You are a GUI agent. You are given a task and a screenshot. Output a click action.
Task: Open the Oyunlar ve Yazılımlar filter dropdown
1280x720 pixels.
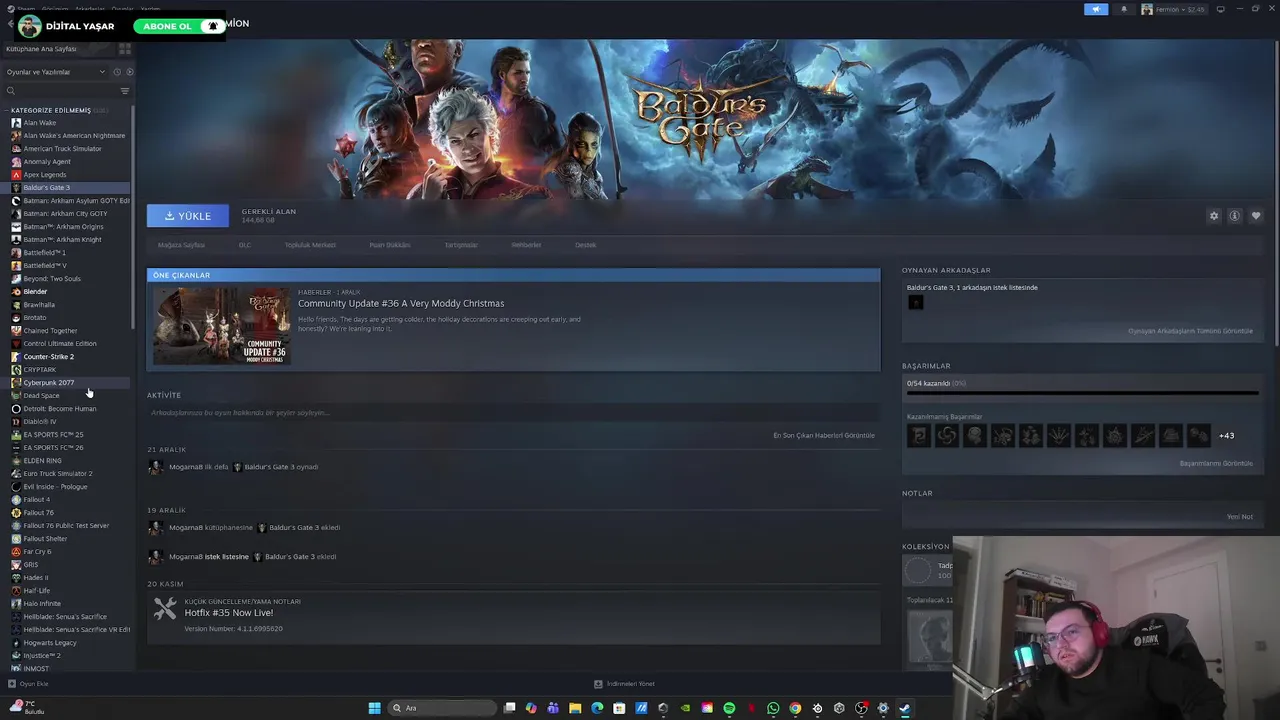[55, 72]
